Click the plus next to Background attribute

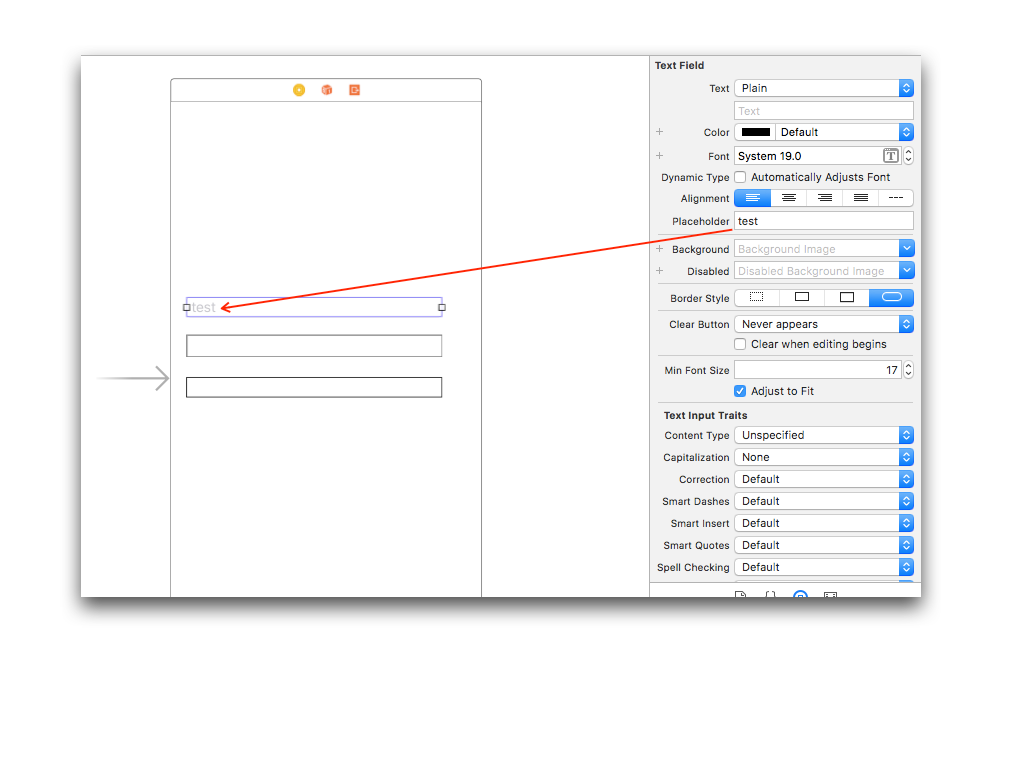659,248
